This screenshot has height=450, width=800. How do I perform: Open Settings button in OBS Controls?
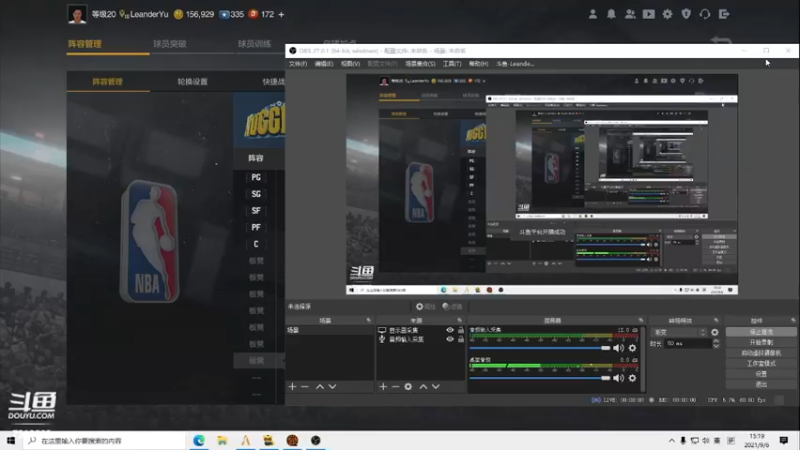point(761,374)
